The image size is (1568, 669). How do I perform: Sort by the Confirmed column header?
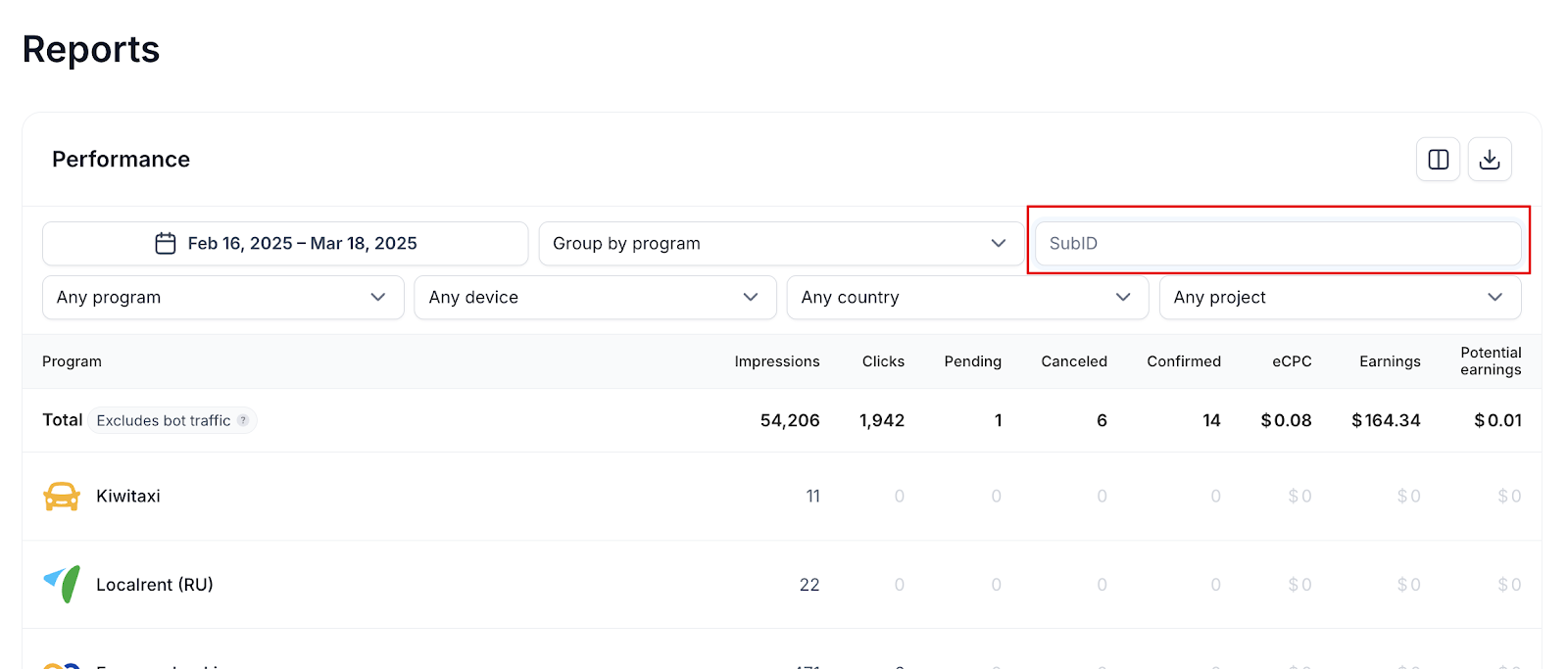1184,361
